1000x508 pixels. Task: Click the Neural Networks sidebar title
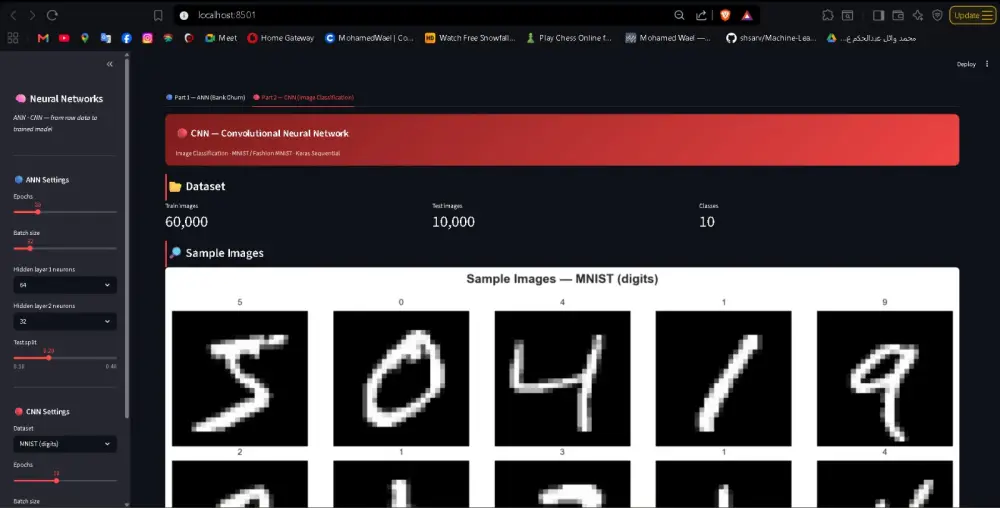tap(66, 99)
